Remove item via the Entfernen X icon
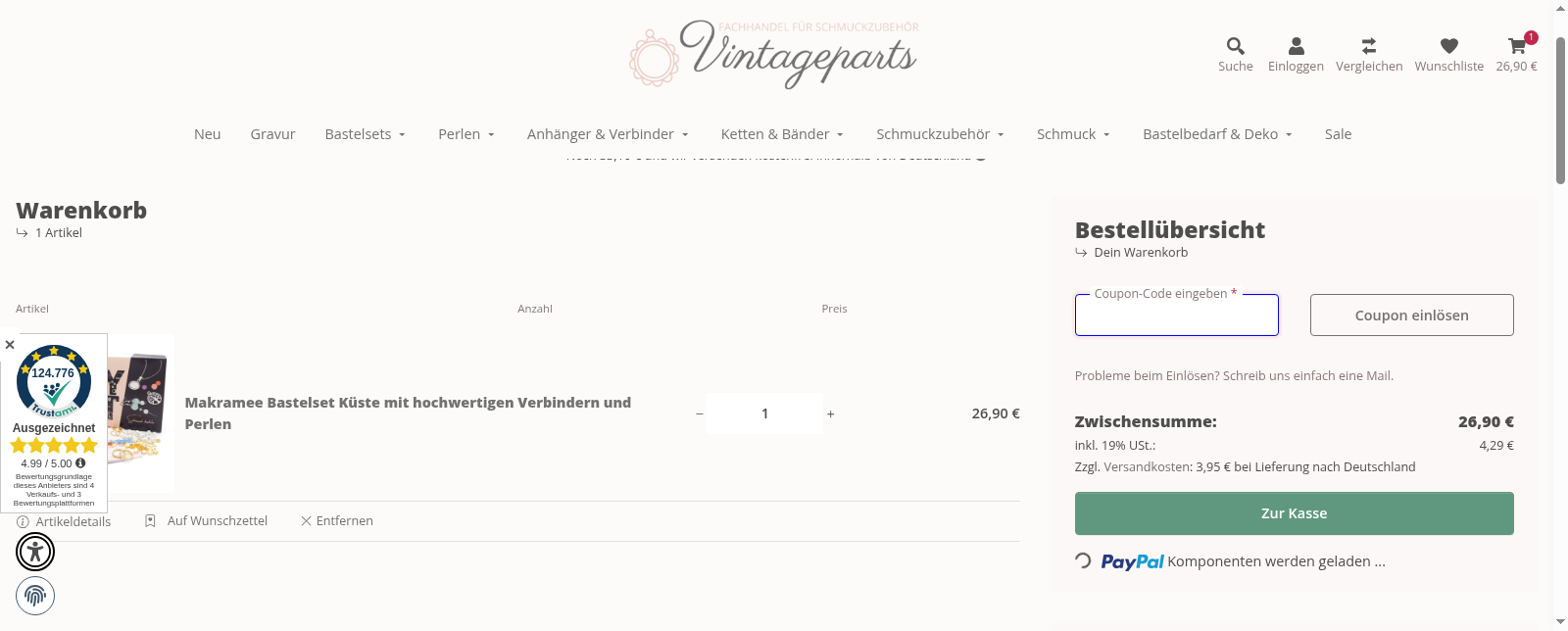1568x631 pixels. pyautogui.click(x=306, y=520)
